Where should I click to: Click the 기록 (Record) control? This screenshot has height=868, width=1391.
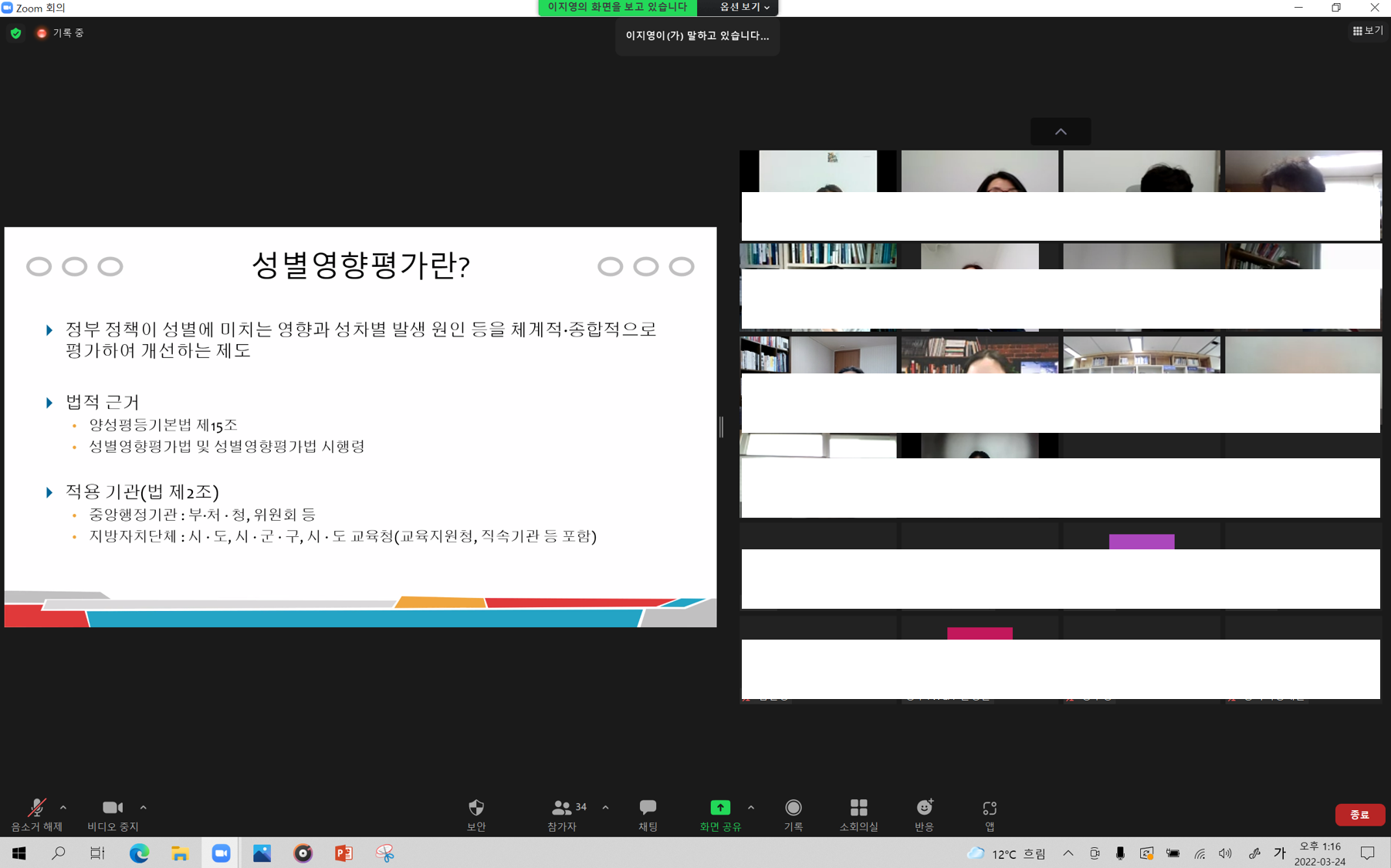(x=794, y=813)
